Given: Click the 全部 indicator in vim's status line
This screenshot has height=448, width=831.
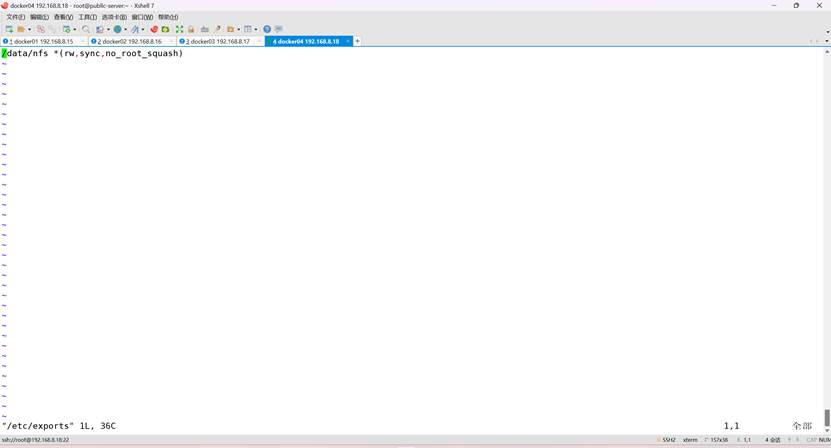Looking at the screenshot, I should (802, 426).
